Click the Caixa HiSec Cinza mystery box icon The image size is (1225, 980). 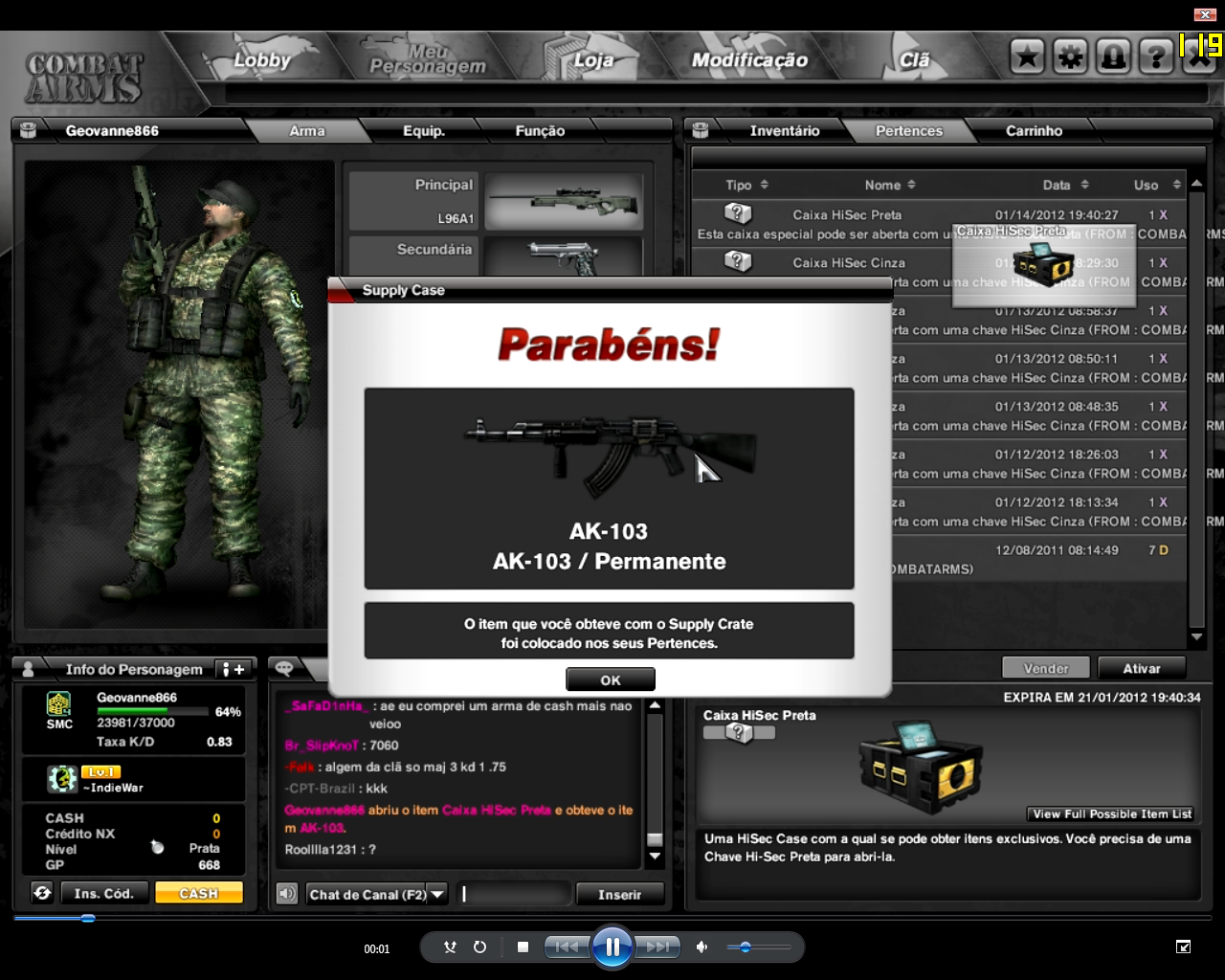[738, 260]
